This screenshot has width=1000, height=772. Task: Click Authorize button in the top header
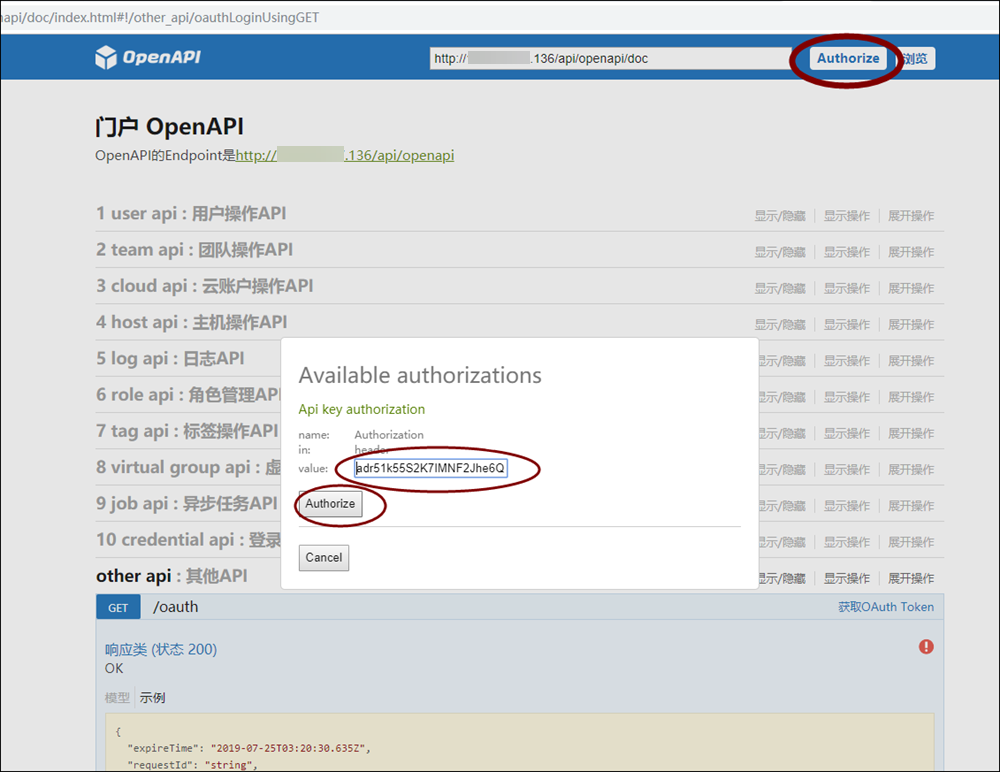click(847, 58)
